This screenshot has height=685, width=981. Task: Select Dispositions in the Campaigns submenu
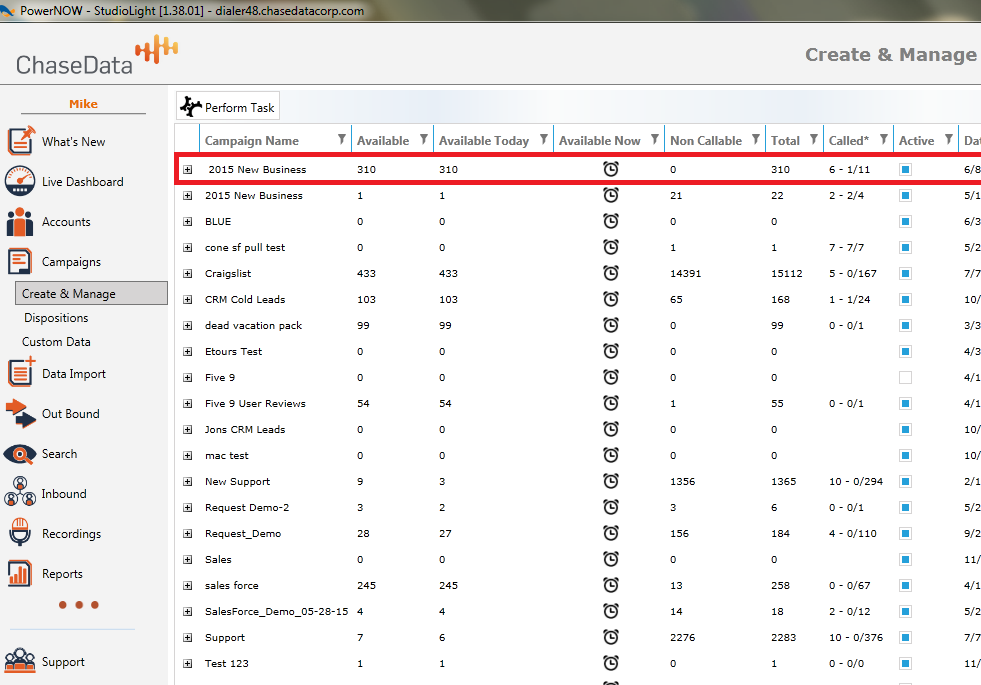click(x=56, y=318)
